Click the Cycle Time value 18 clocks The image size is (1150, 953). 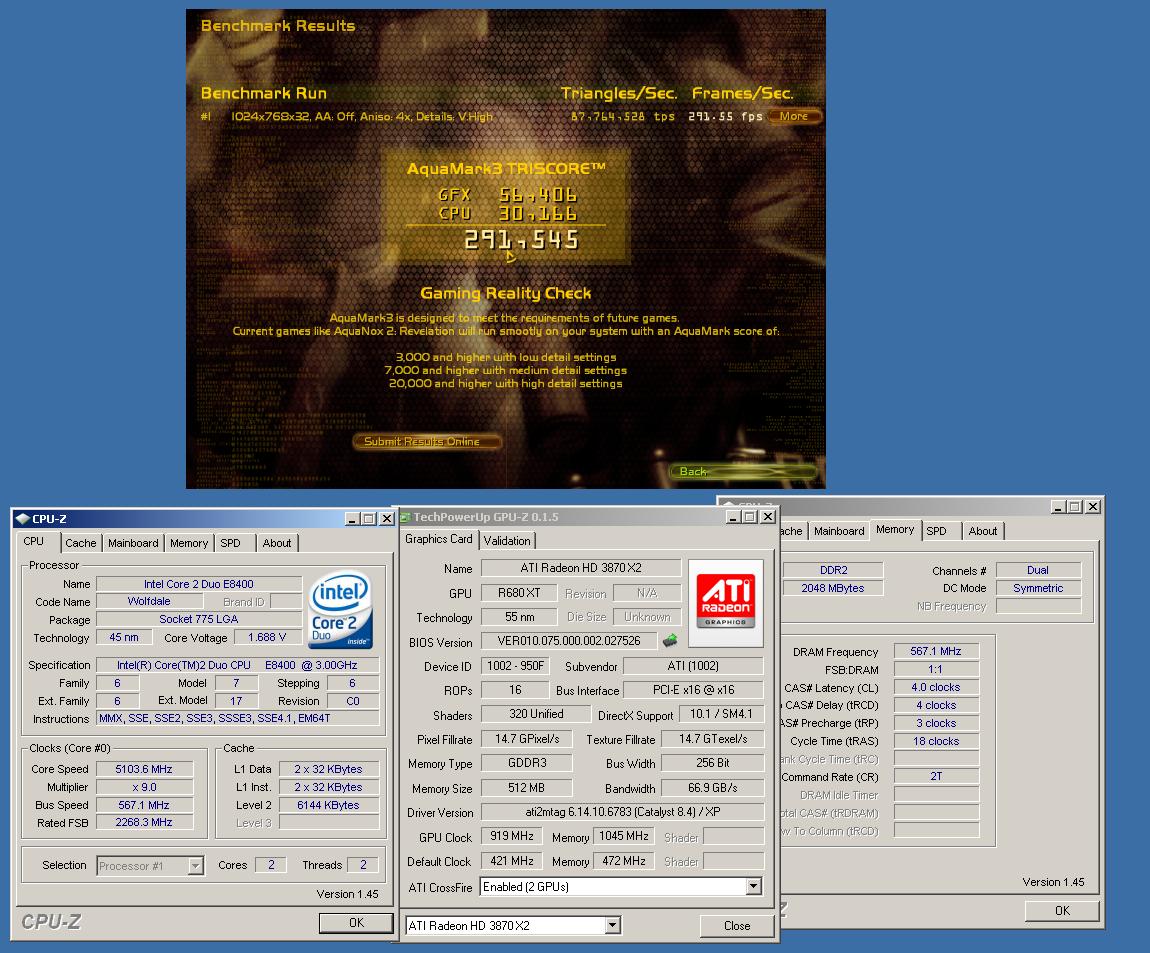[x=936, y=741]
